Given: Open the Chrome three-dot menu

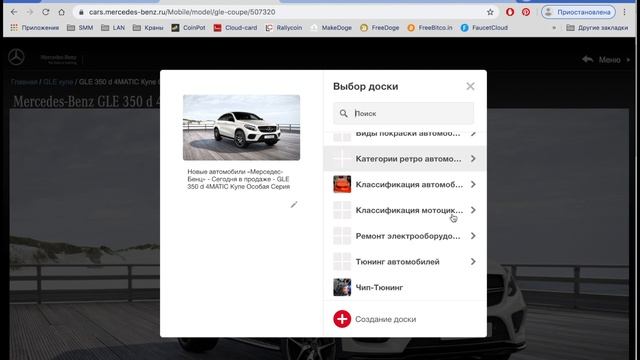Looking at the screenshot, I should pyautogui.click(x=624, y=12).
